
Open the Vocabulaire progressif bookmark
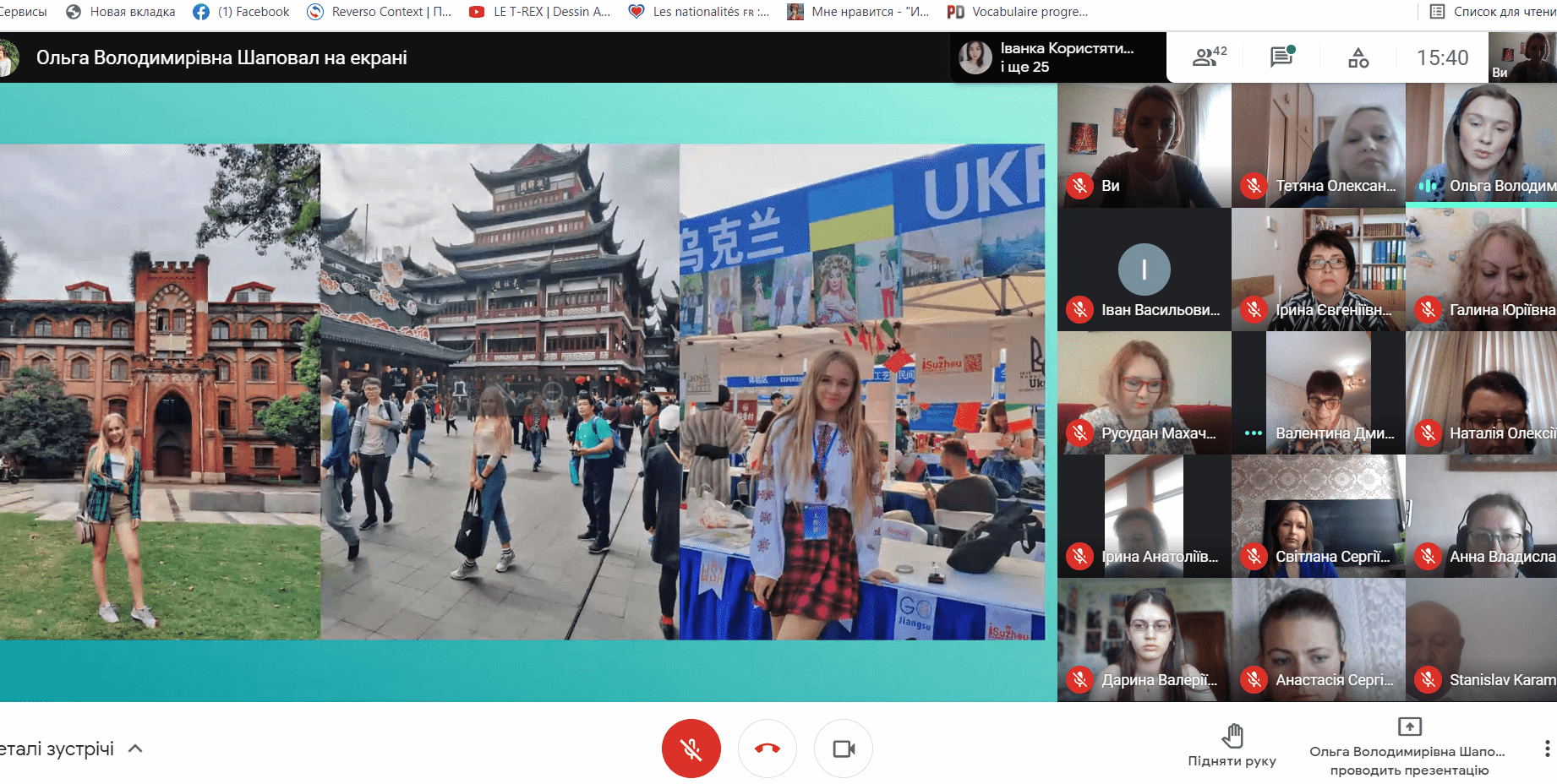(1018, 12)
